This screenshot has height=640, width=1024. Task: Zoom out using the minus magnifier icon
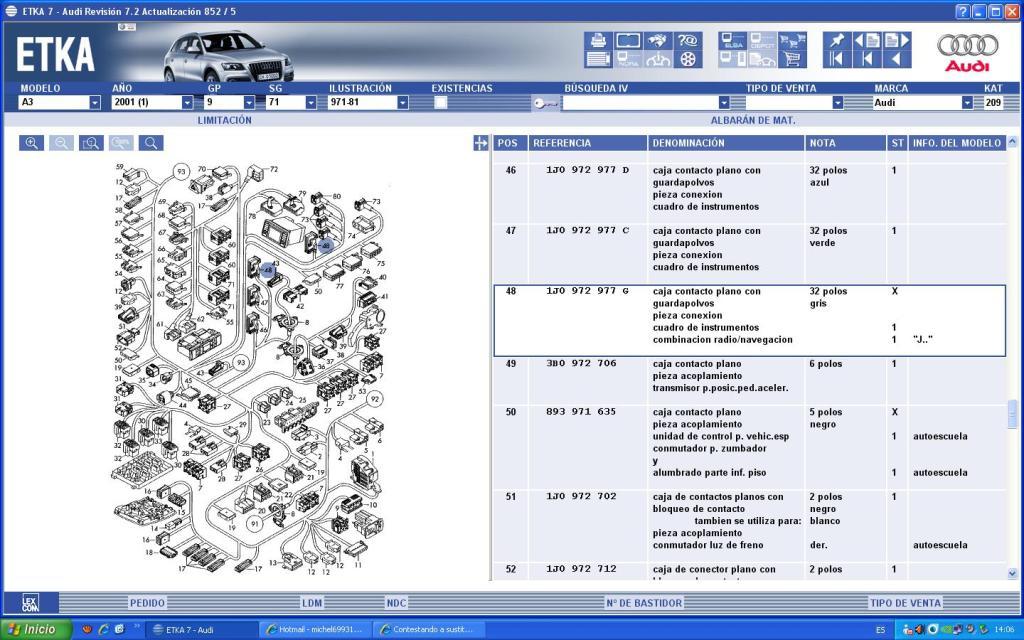pyautogui.click(x=61, y=143)
